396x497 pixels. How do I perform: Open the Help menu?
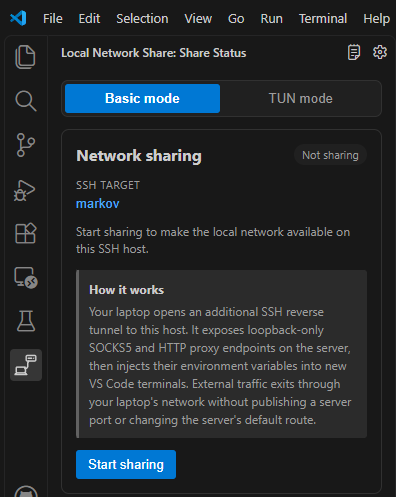coord(377,19)
